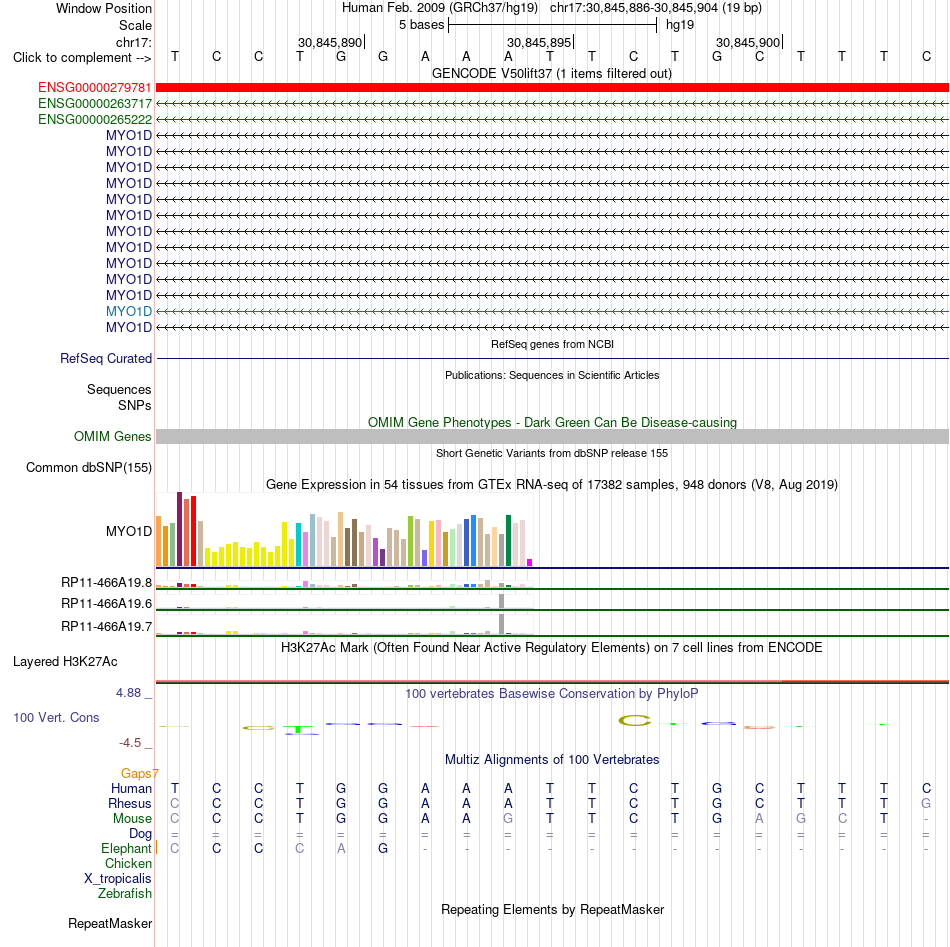
Task: Click the RepeatMasker track label
Action: tap(110, 924)
